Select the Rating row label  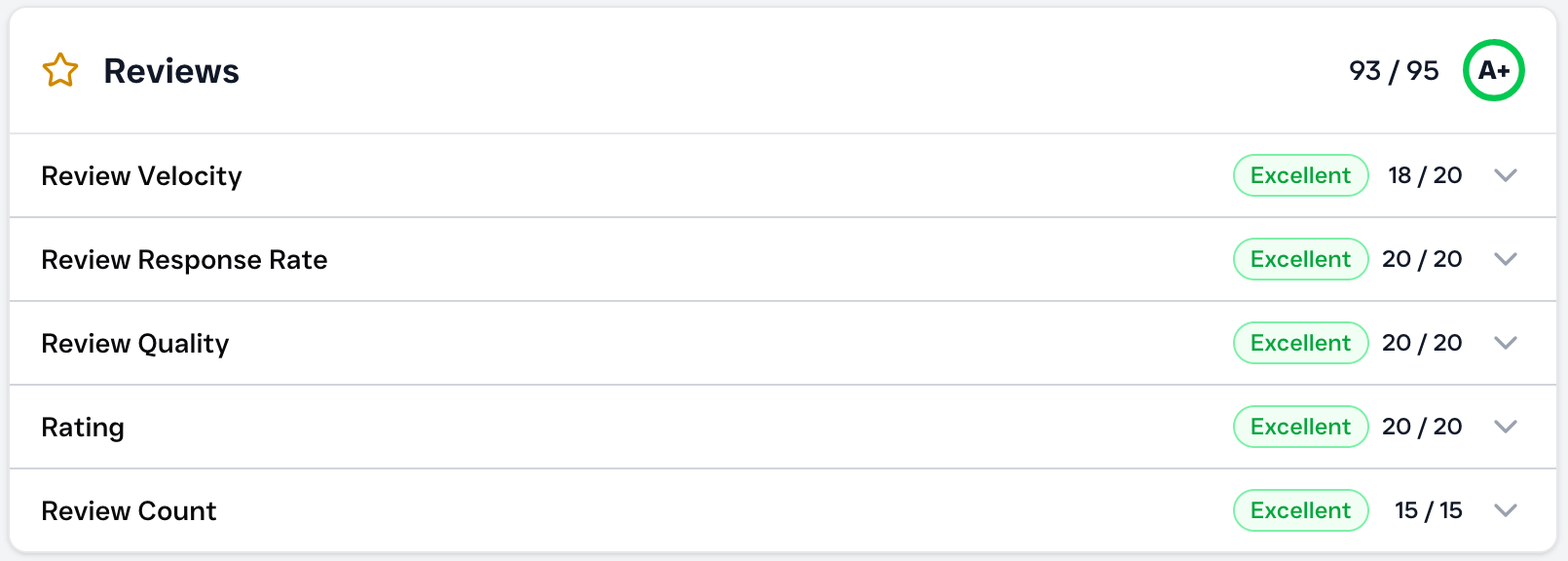pos(83,428)
